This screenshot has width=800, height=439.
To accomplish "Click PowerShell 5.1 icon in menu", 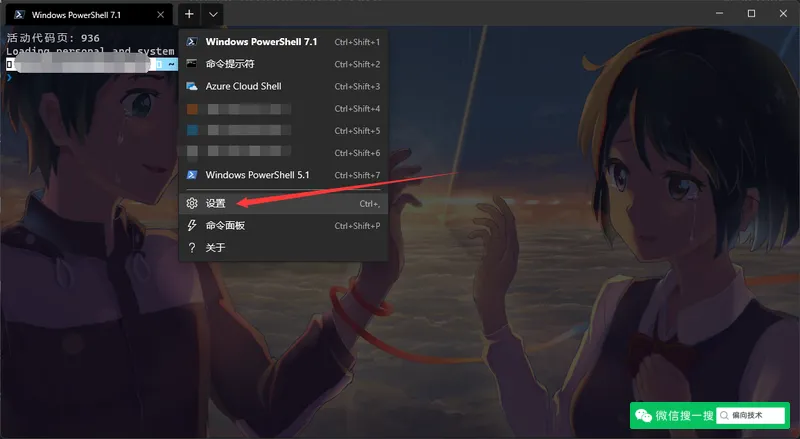I will pos(192,175).
